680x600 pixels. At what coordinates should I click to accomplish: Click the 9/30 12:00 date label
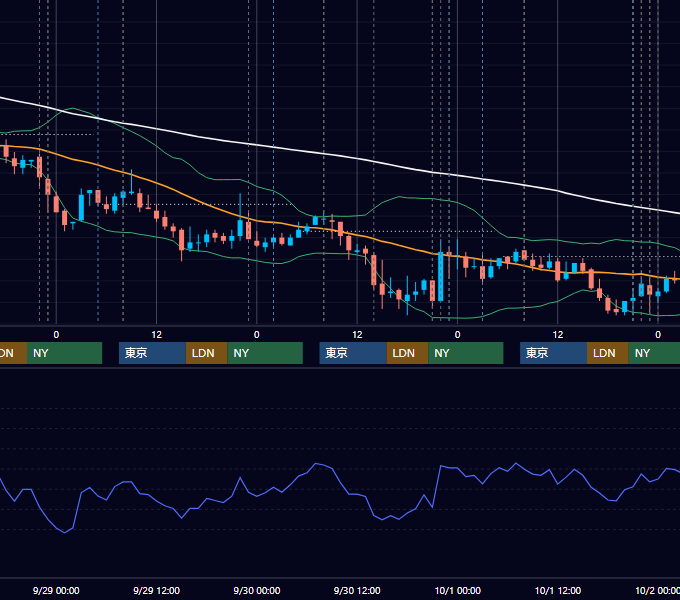click(357, 590)
